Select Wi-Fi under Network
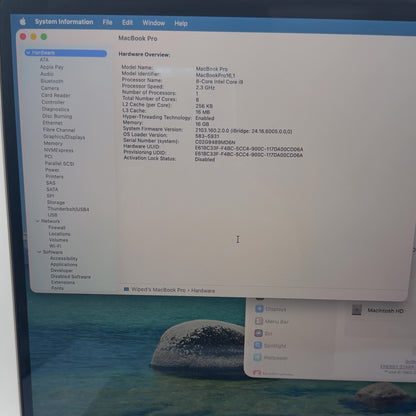Screen dimensions: 416x416 click(55, 246)
